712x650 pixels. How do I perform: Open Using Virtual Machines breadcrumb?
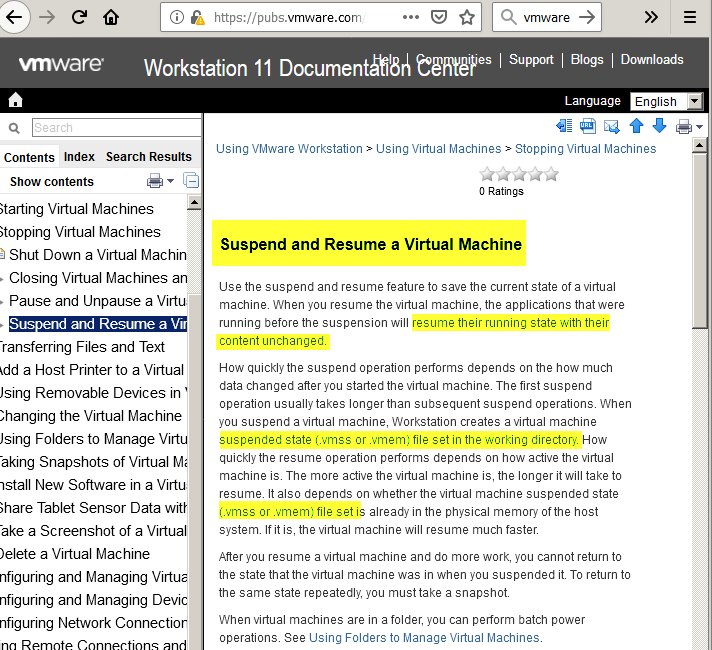click(438, 149)
